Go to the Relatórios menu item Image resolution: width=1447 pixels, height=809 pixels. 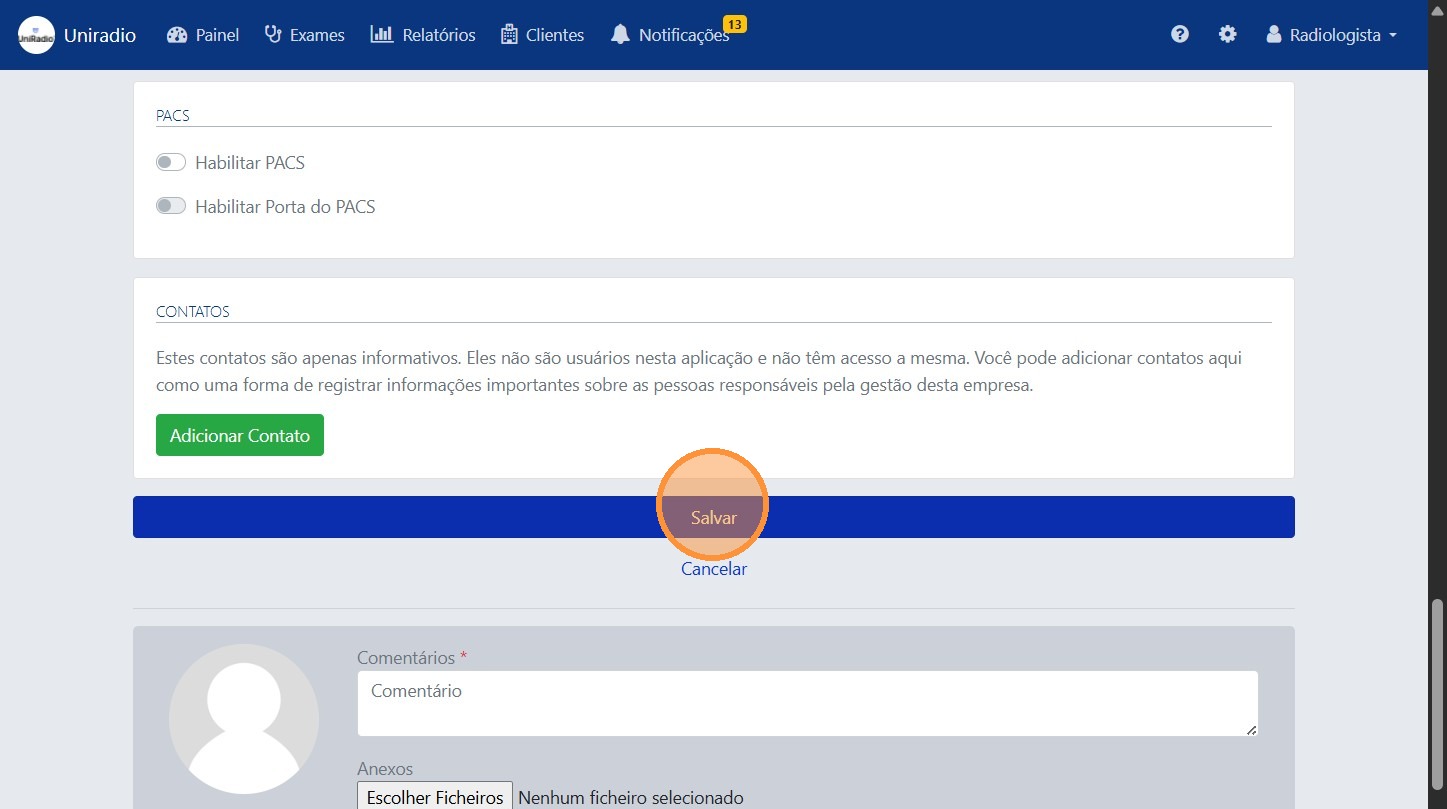[x=438, y=35]
